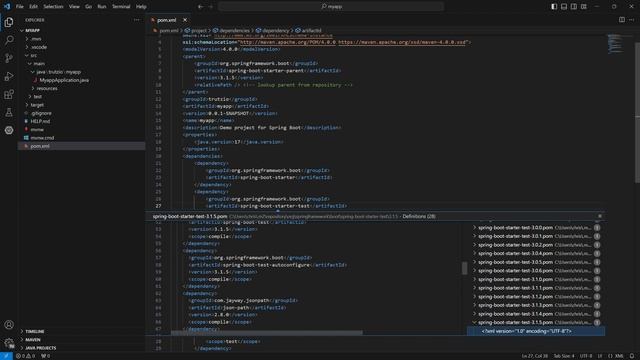The image size is (640, 360).
Task: Open the Explorer view in activity bar
Action: (9, 22)
